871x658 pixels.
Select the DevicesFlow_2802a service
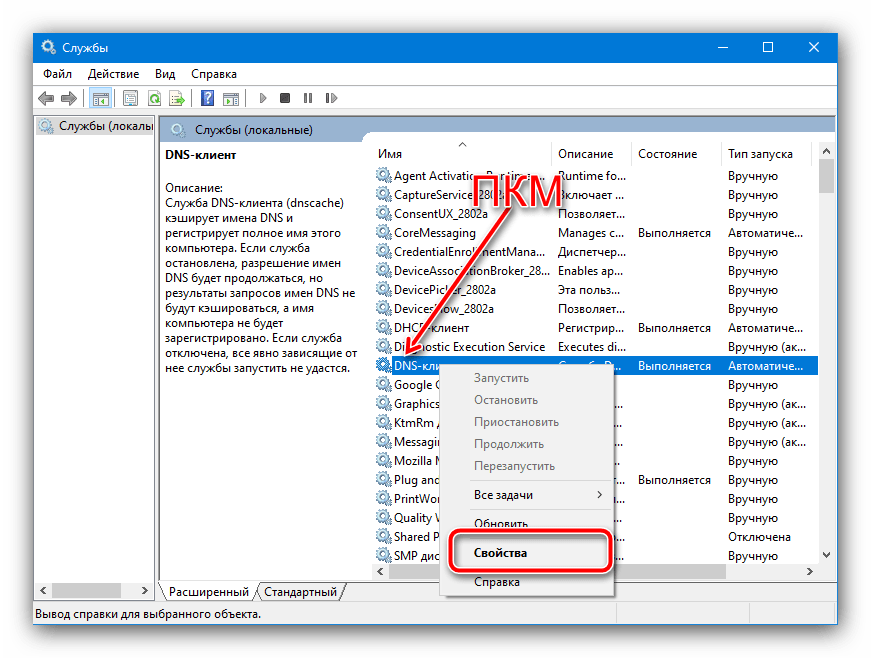(595, 309)
